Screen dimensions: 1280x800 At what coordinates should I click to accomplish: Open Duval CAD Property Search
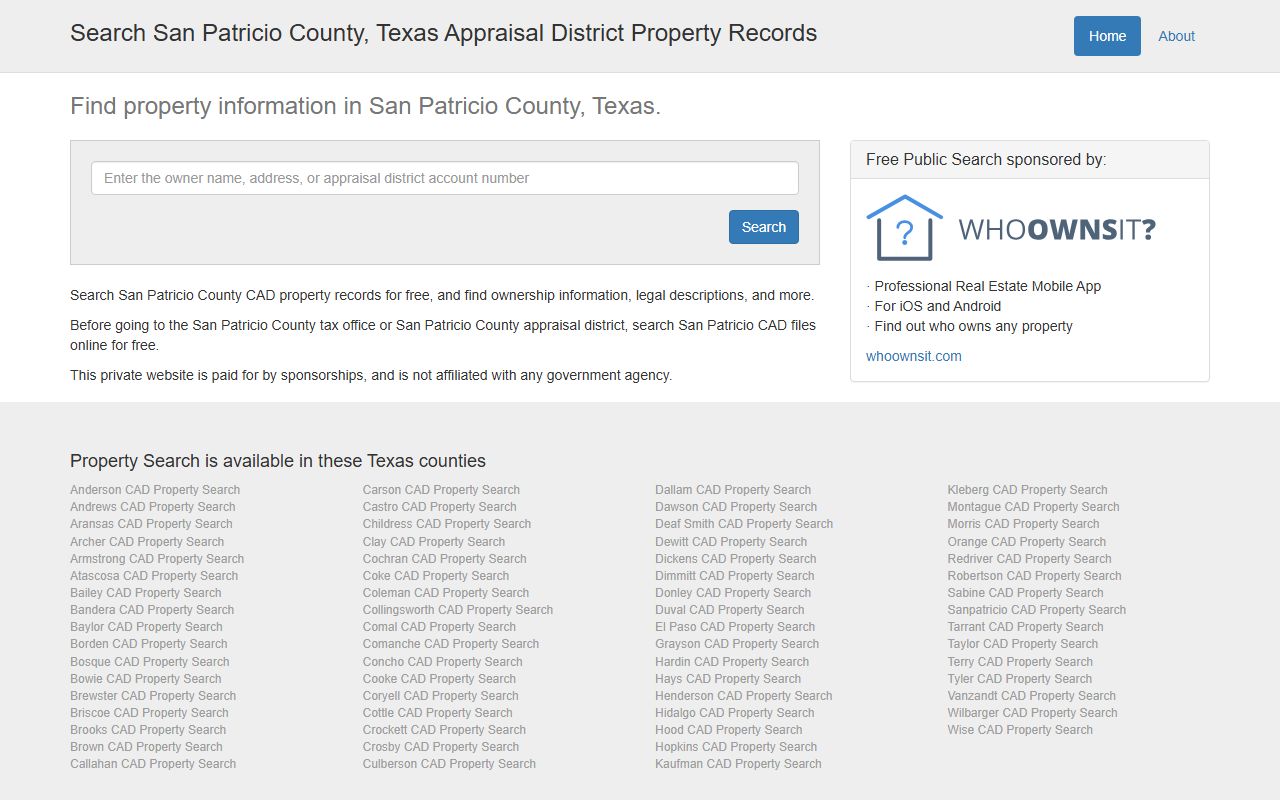(730, 610)
